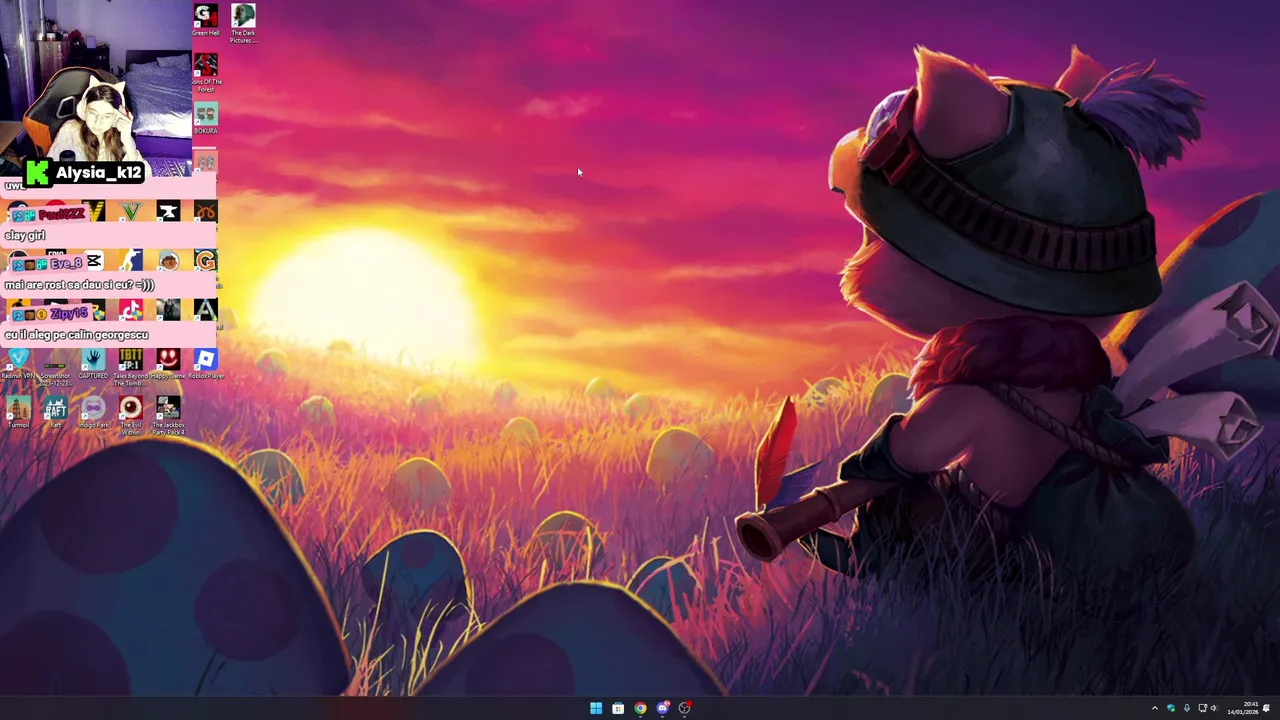The image size is (1280, 720).
Task: Open The Jackbox Party Pack 4 shortcut
Action: click(168, 415)
